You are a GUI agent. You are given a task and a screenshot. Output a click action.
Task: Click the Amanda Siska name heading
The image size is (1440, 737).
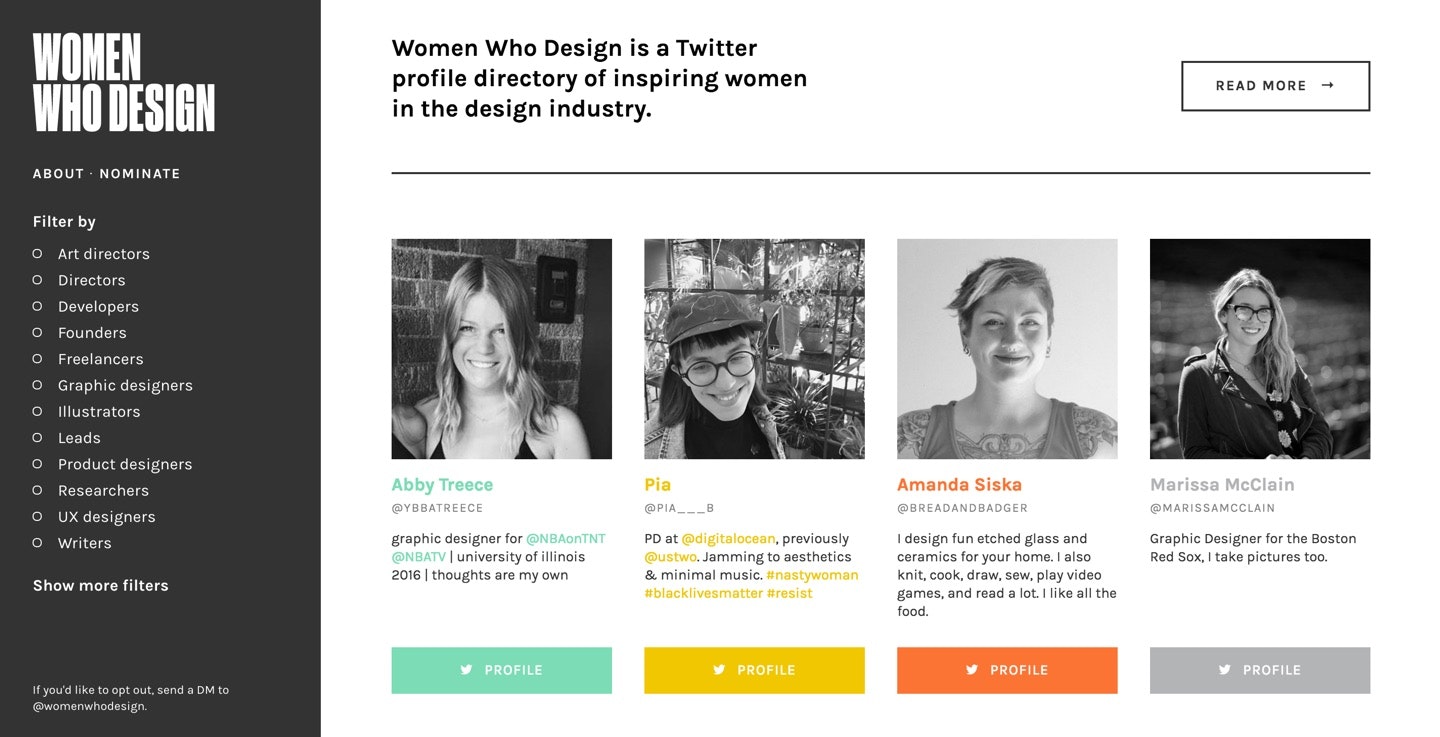pyautogui.click(x=959, y=485)
